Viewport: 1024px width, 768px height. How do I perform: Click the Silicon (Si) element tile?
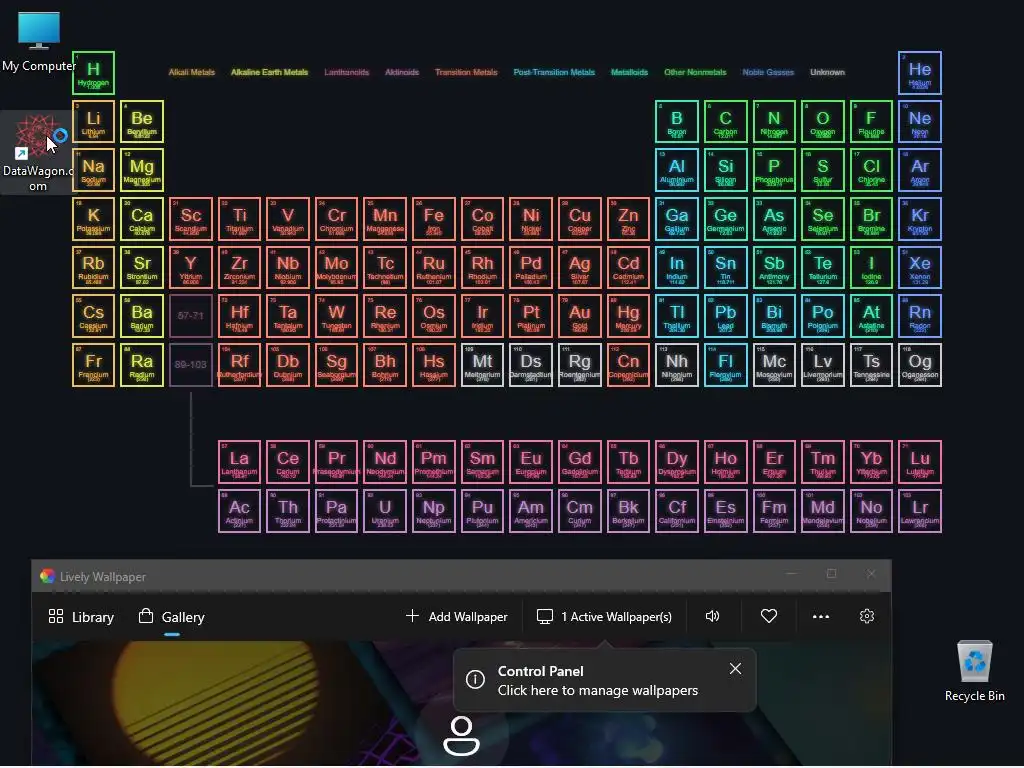pos(726,170)
